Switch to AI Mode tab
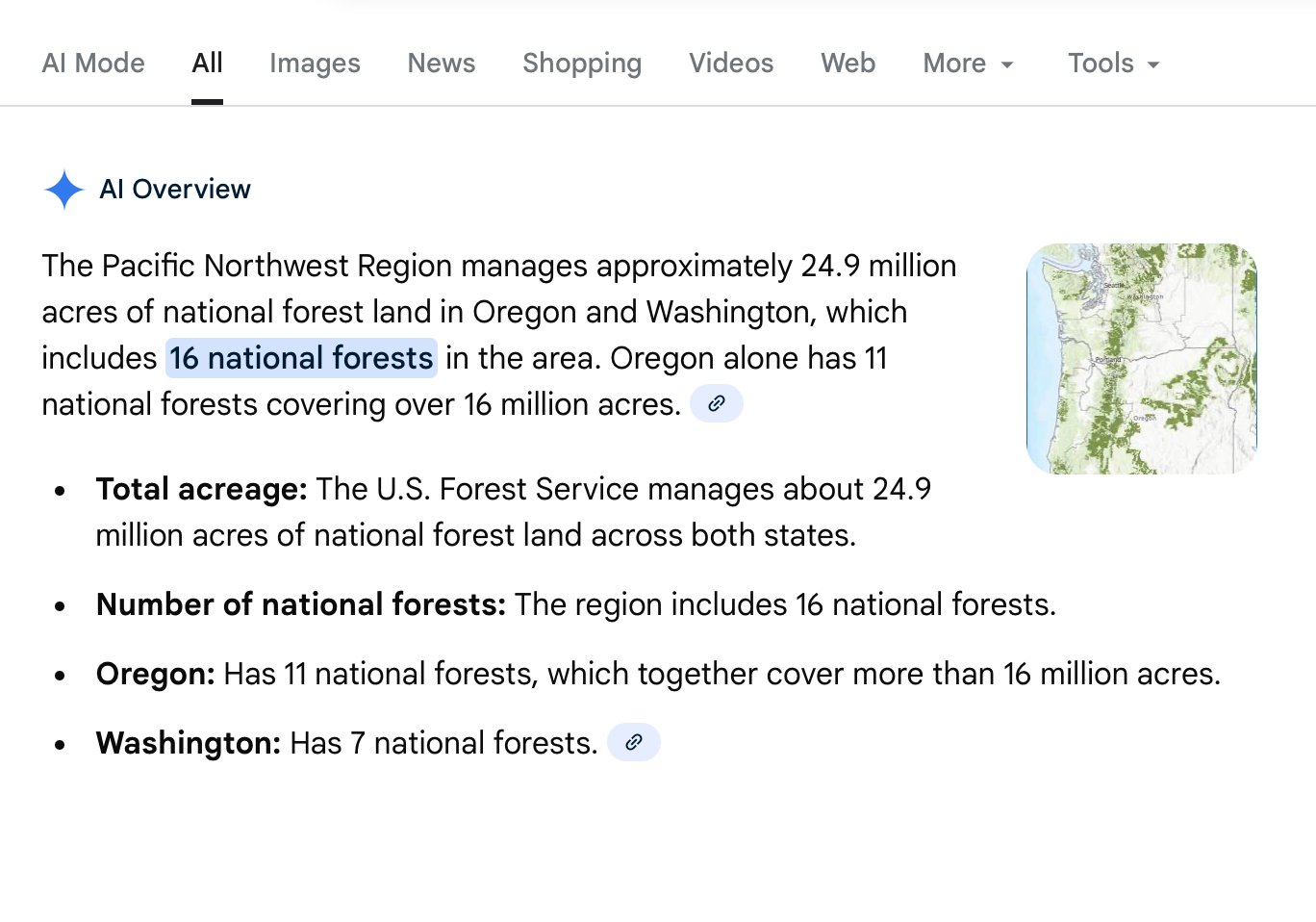Viewport: 1316px width, 922px height. click(x=93, y=64)
